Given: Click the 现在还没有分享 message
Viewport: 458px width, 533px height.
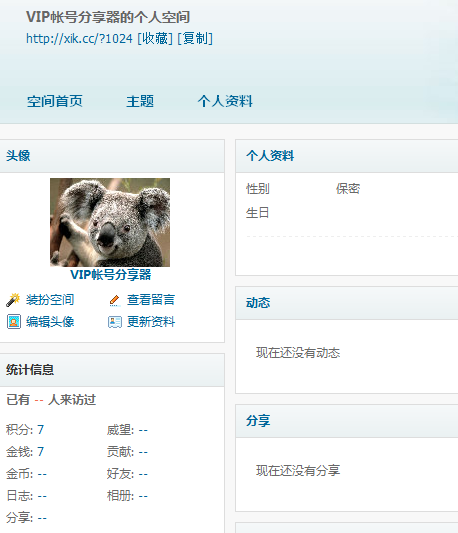Looking at the screenshot, I should pos(298,471).
